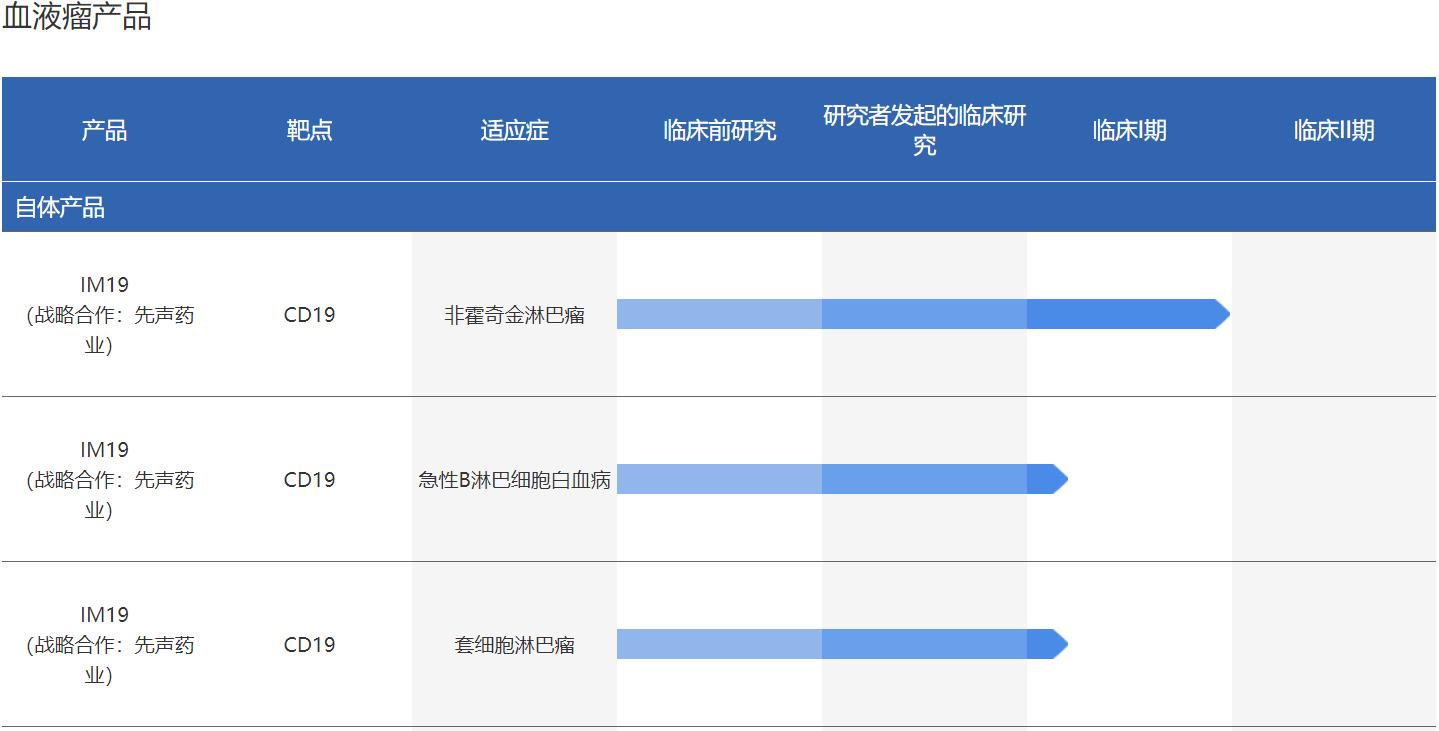Click the 非霍奇金淋巴瘤 progress arrow bar
Image resolution: width=1439 pixels, height=731 pixels.
pyautogui.click(x=900, y=314)
